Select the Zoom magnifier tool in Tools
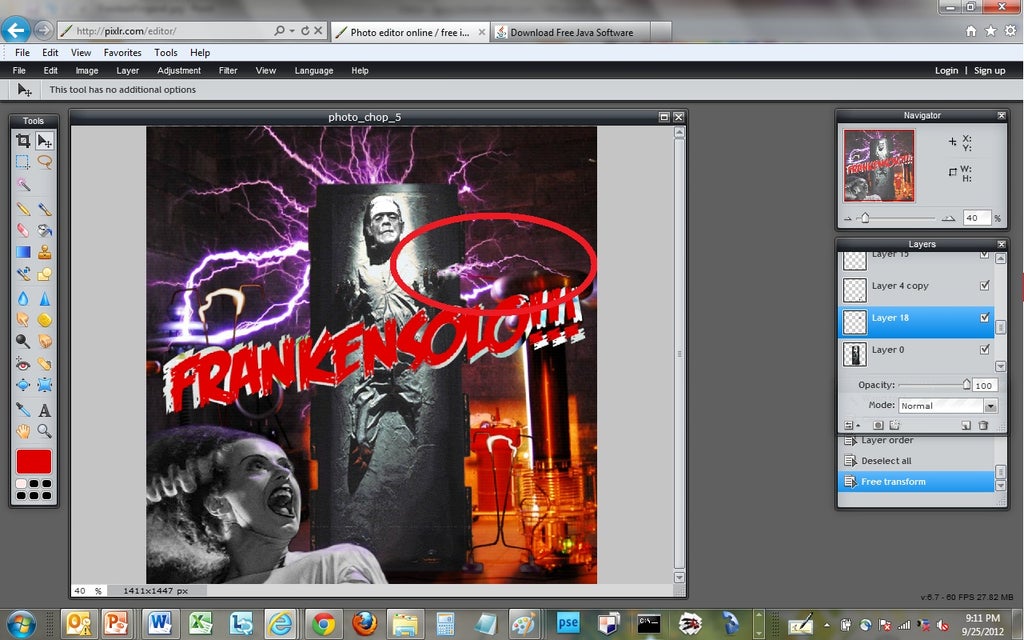Viewport: 1024px width, 640px height. [44, 431]
